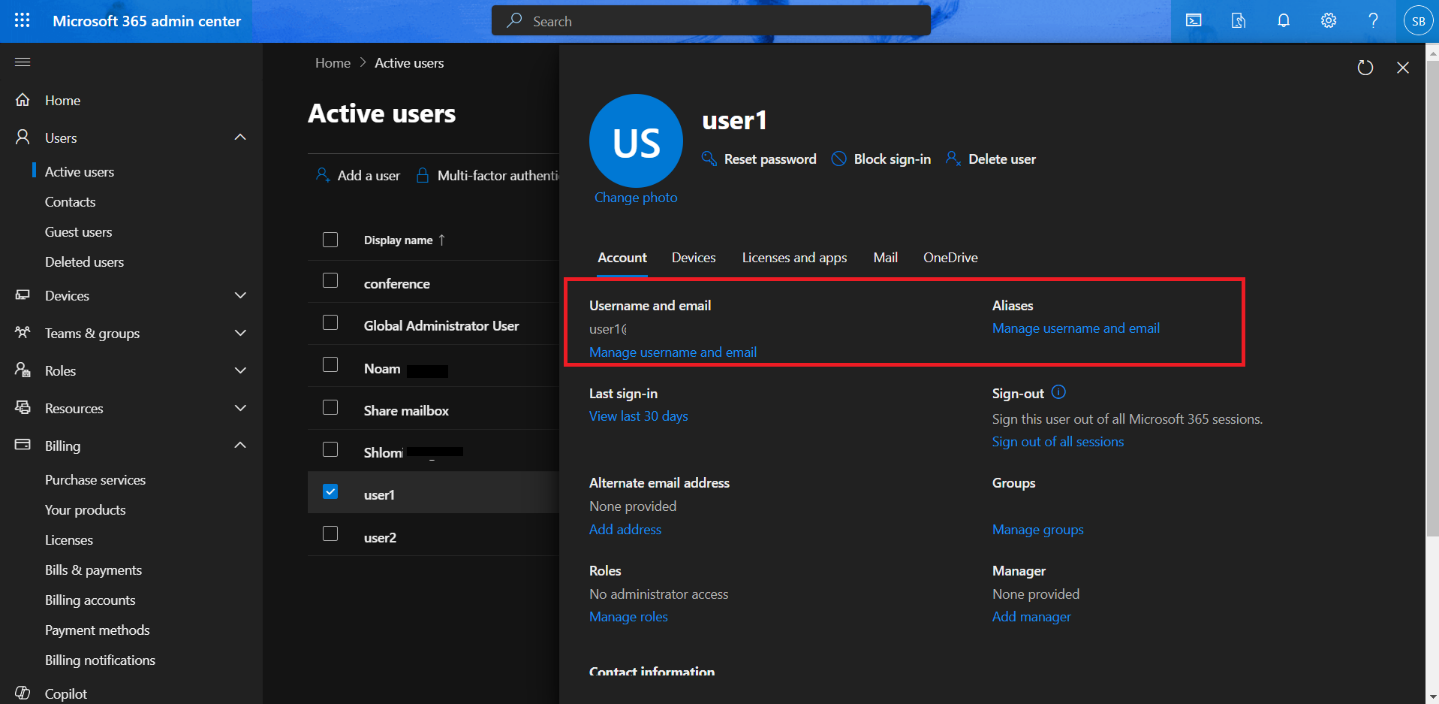Click the Manage roles link

click(628, 617)
